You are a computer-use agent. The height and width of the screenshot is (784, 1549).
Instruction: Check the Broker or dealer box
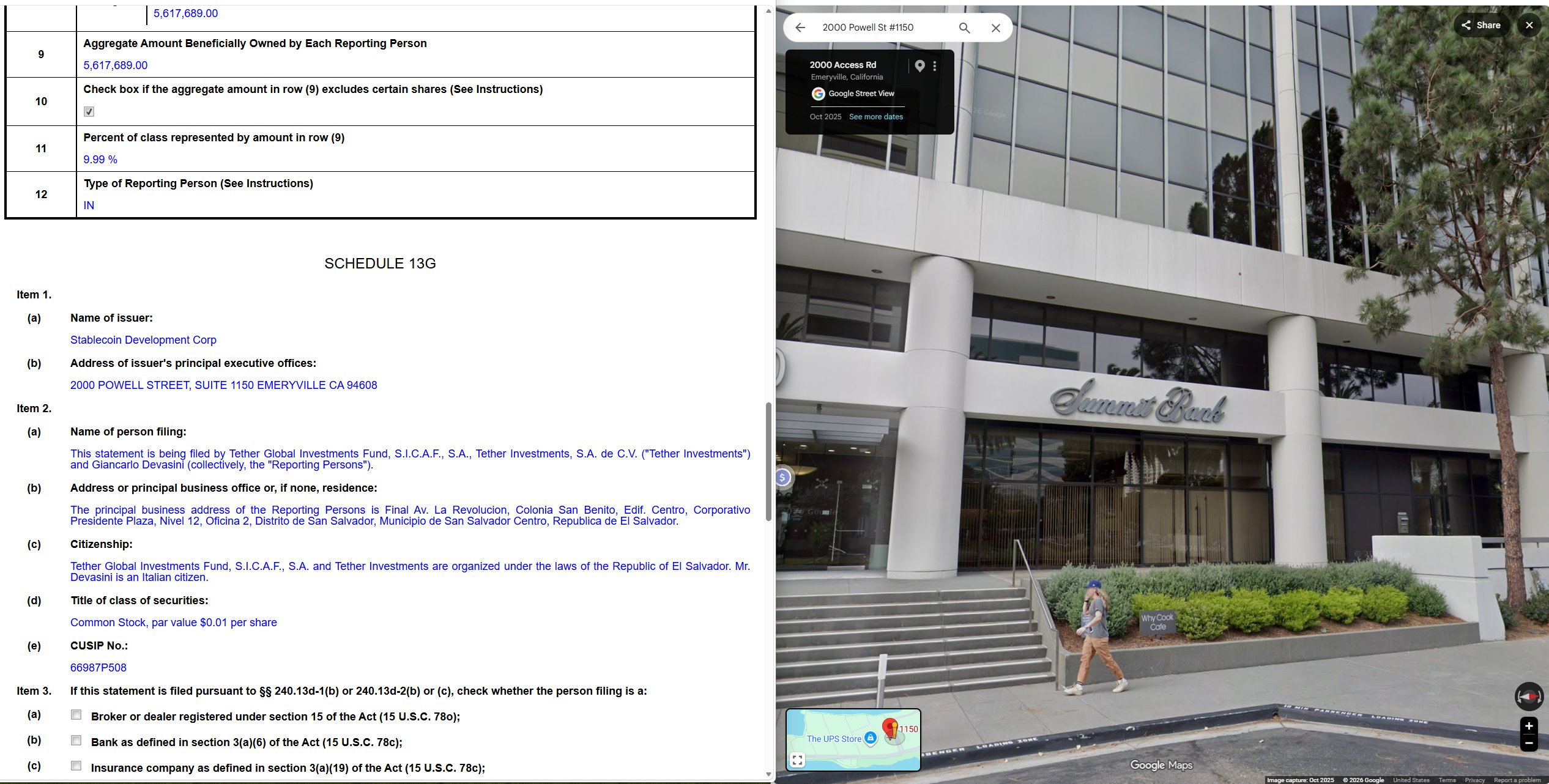(x=76, y=715)
